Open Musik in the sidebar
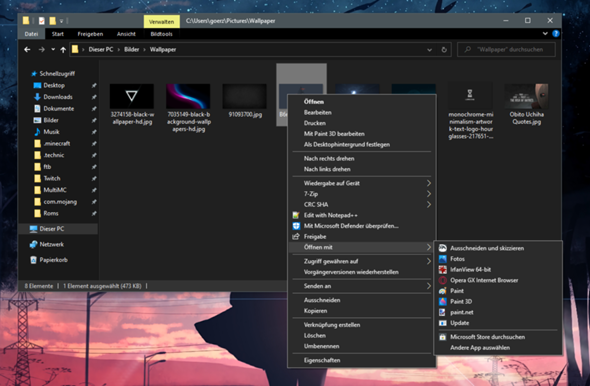 (51, 132)
